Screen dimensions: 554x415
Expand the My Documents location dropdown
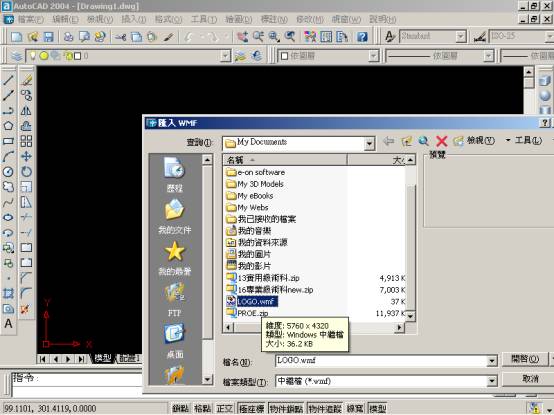click(x=369, y=143)
